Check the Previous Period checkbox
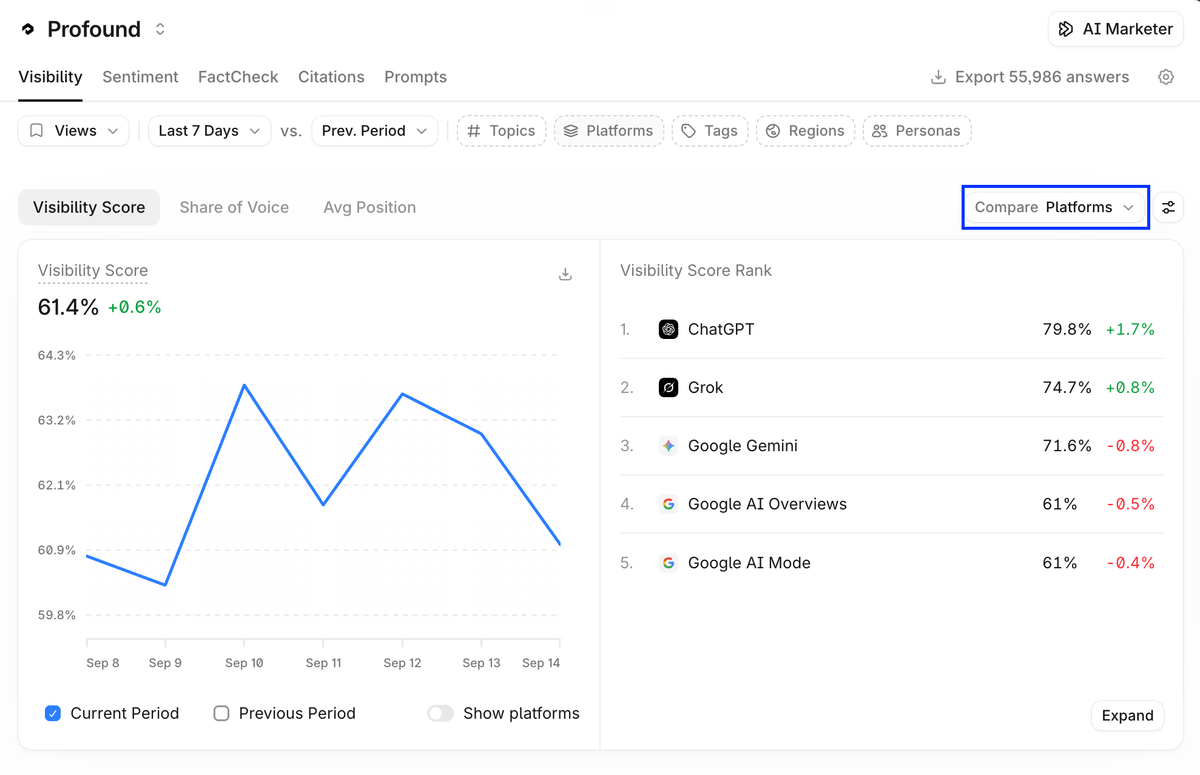Screen dimensions: 1200x775 [222, 713]
